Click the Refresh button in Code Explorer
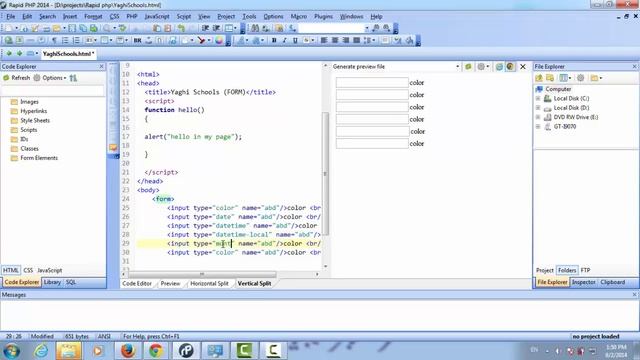 tap(16, 78)
